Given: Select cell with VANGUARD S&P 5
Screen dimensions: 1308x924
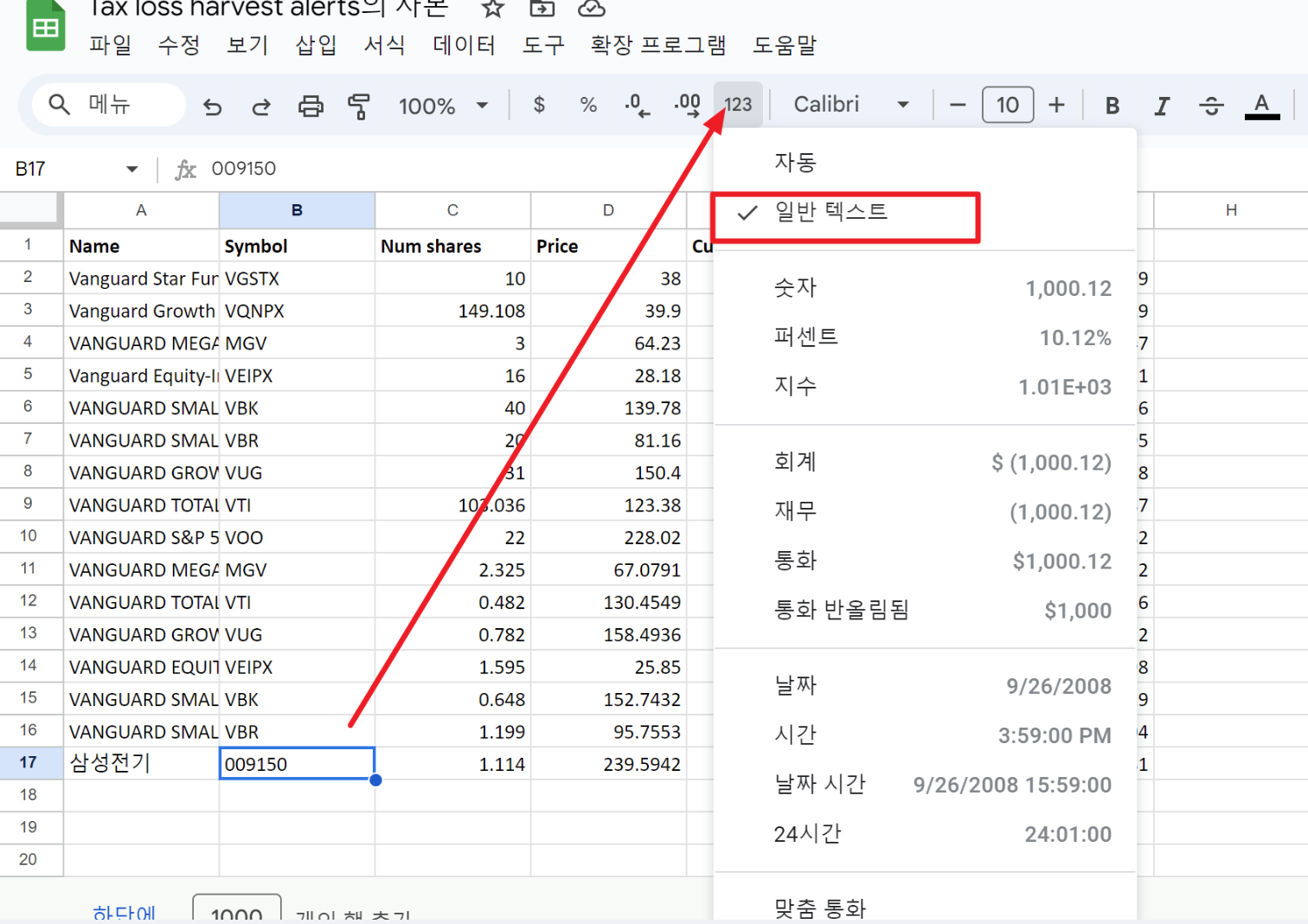Looking at the screenshot, I should 141,537.
